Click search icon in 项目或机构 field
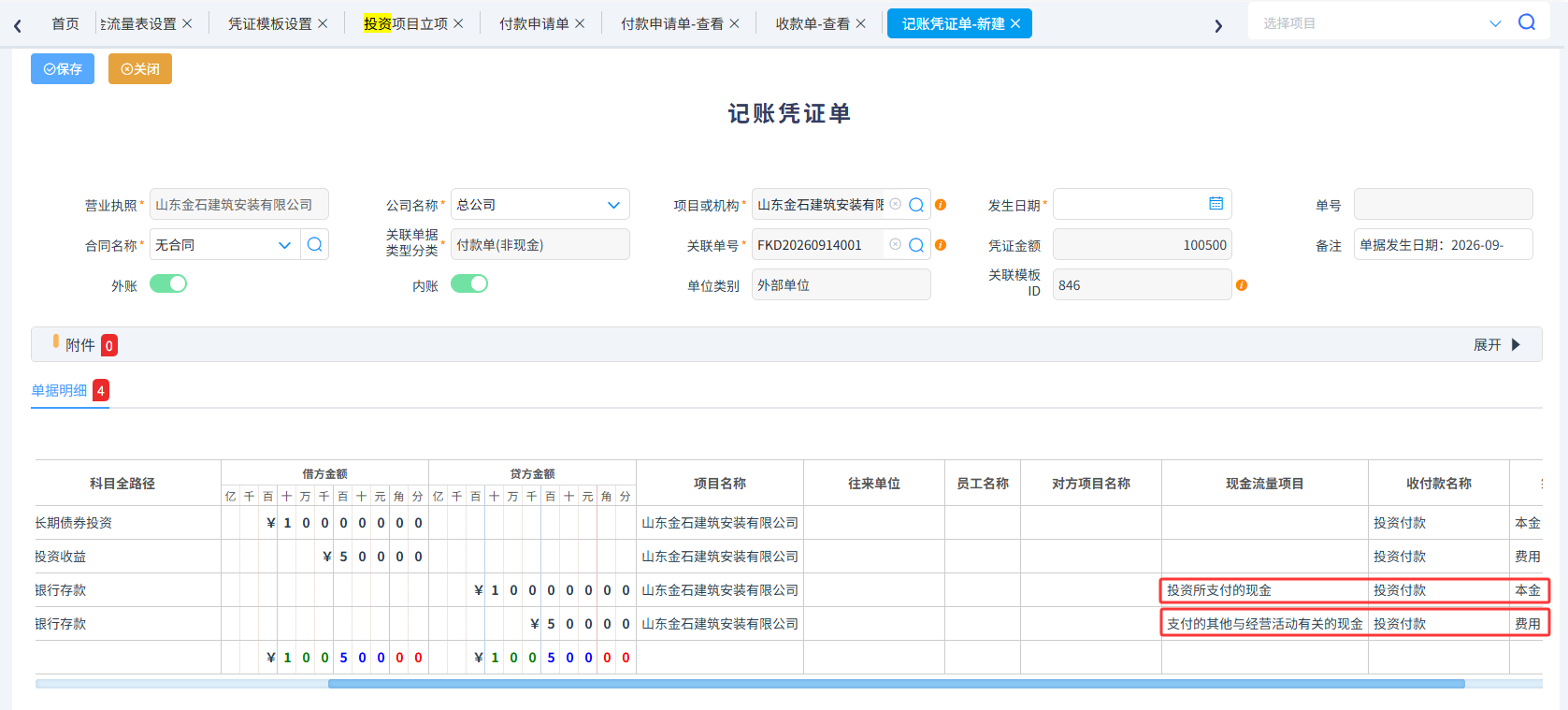 click(x=916, y=205)
